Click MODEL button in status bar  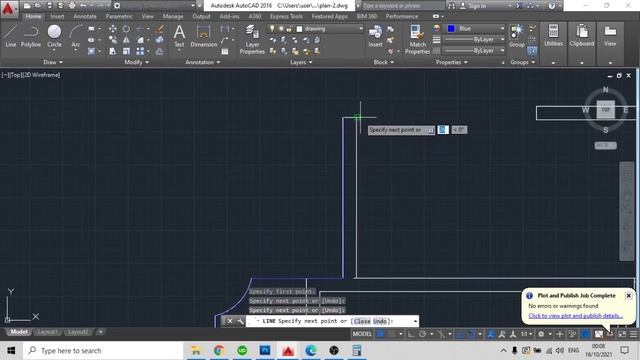362,334
